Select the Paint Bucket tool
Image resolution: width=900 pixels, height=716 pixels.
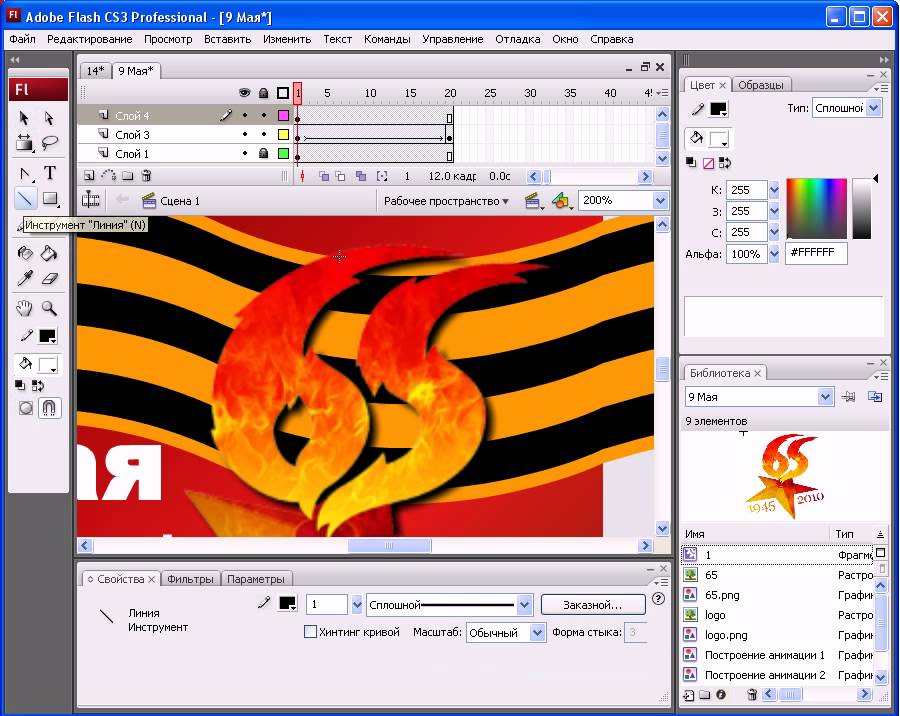[x=49, y=253]
